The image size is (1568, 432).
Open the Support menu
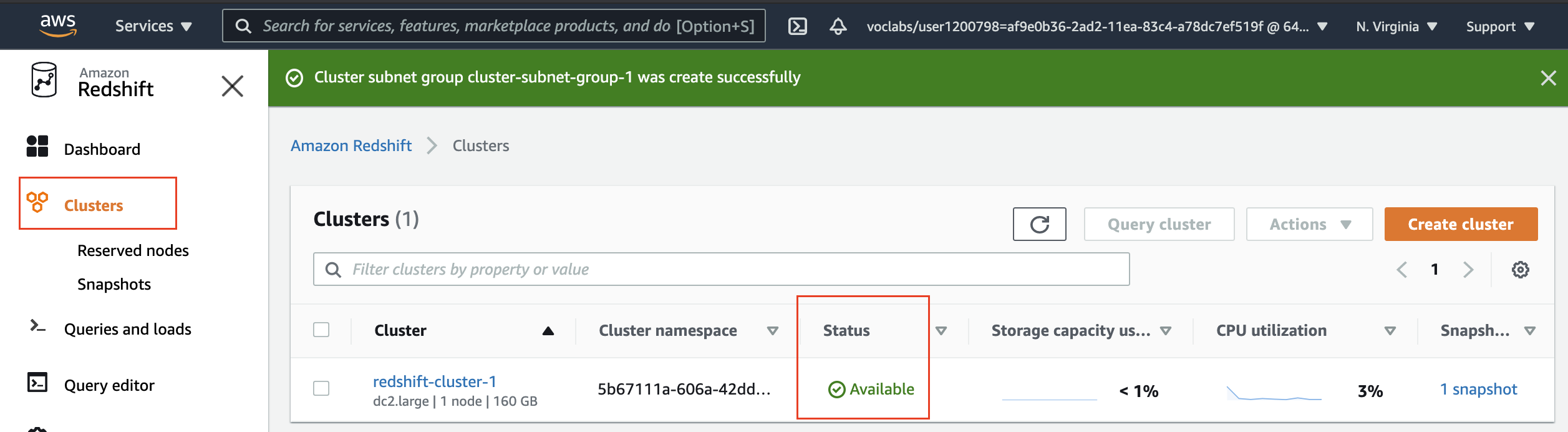(1500, 26)
